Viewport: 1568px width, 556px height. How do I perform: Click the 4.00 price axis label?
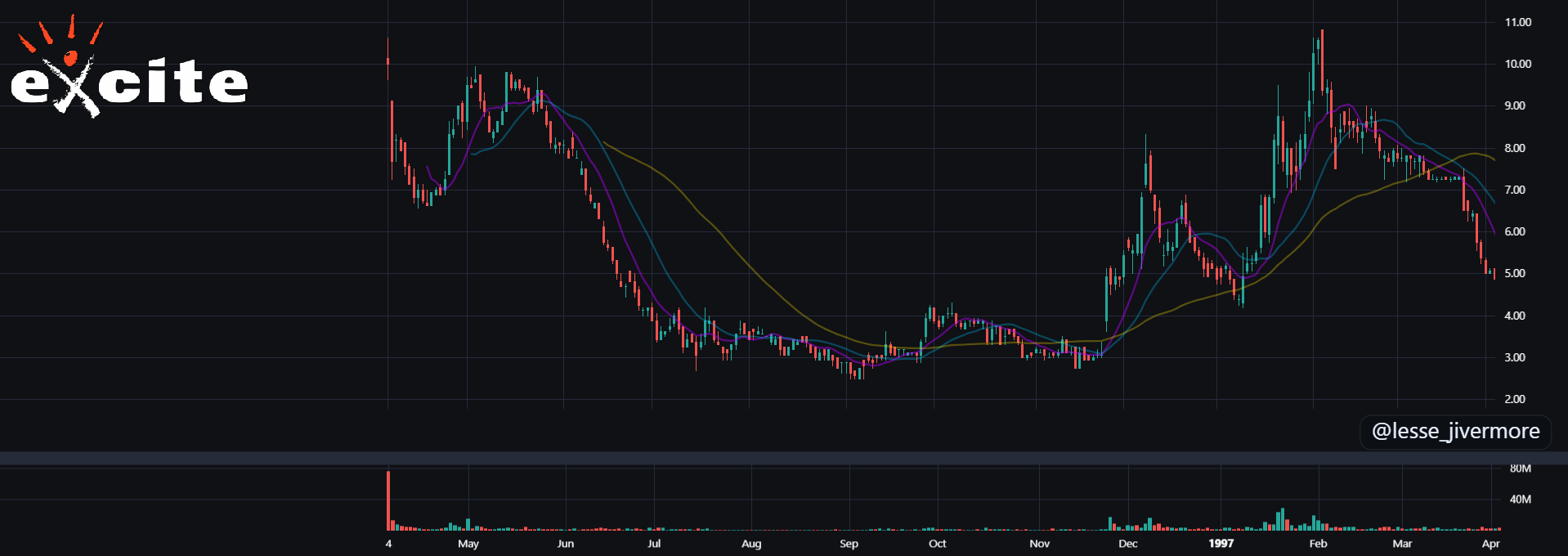click(x=1515, y=316)
